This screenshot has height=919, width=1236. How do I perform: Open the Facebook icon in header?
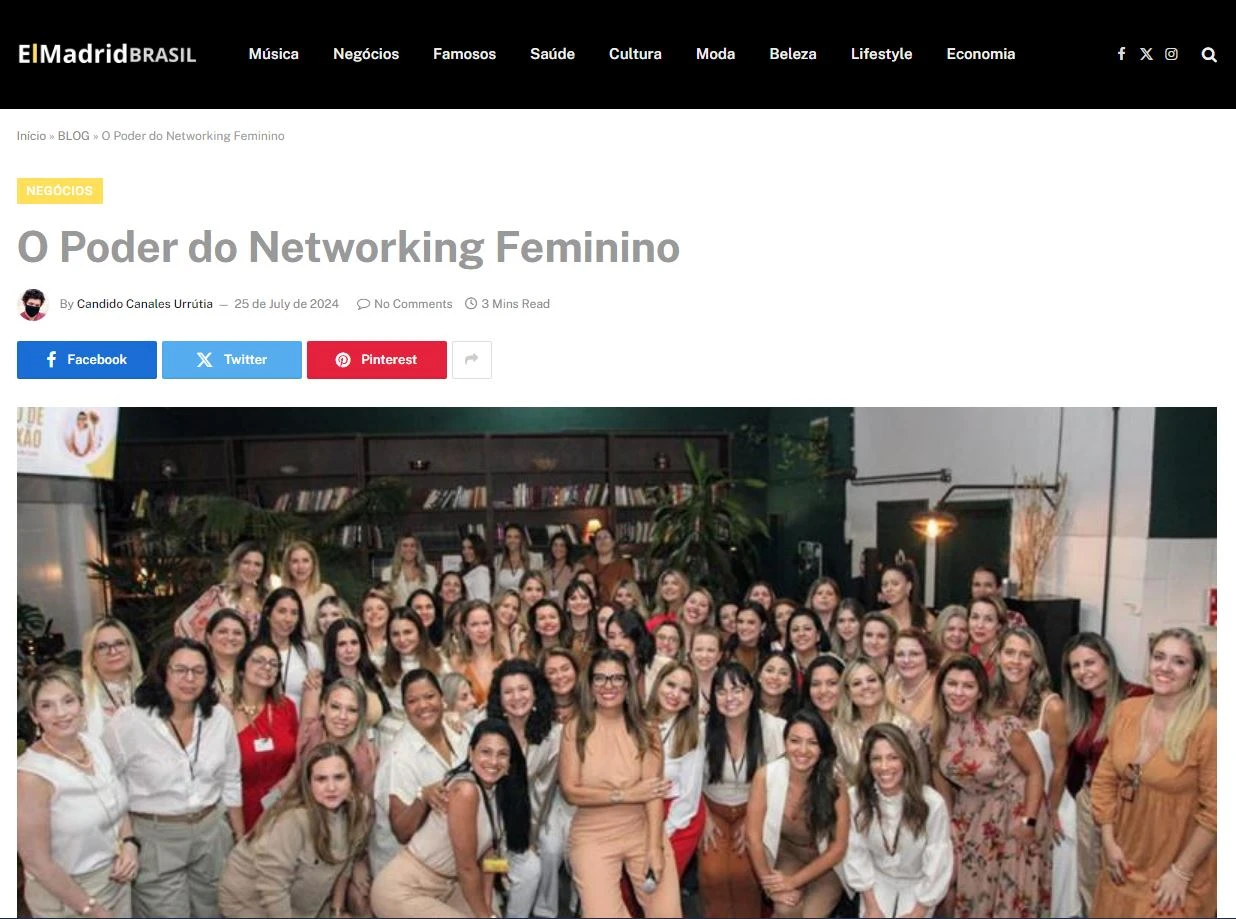pos(1121,54)
